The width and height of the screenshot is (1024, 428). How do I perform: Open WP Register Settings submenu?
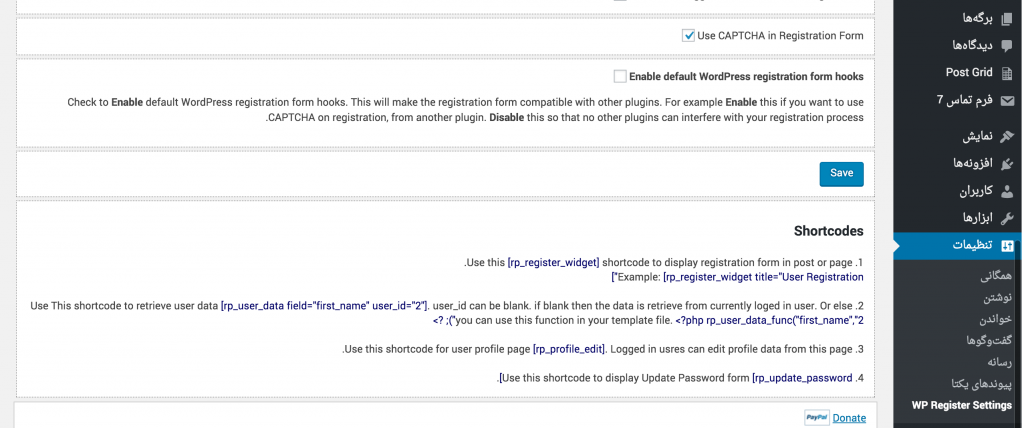(961, 405)
